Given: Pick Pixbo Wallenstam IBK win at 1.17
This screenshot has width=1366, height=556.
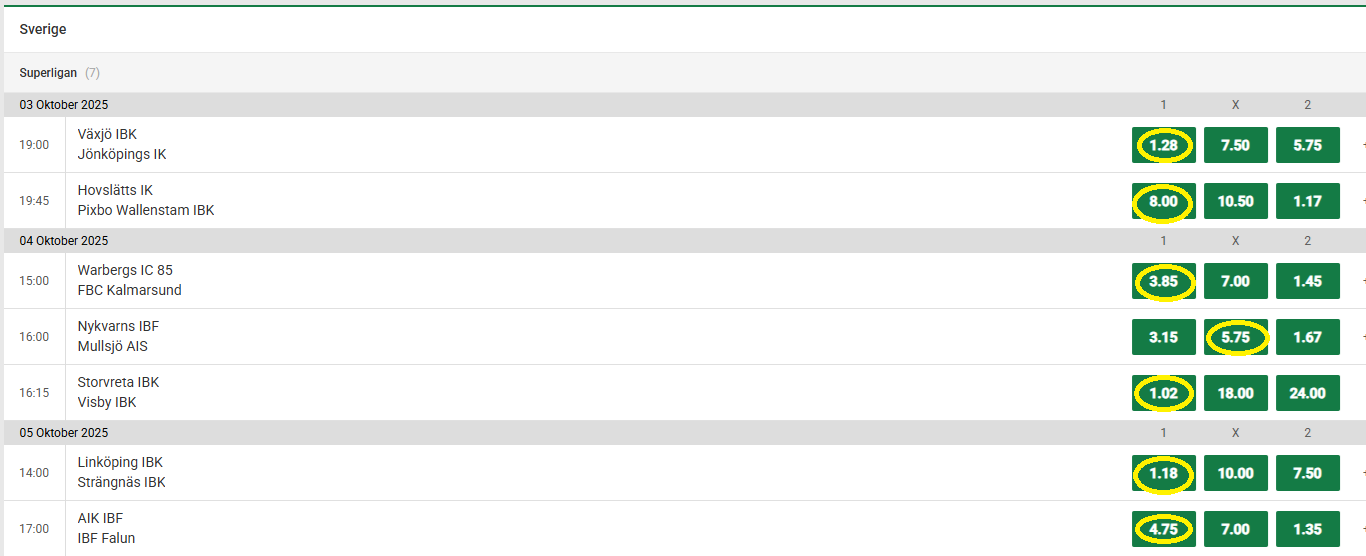Looking at the screenshot, I should tap(1307, 201).
